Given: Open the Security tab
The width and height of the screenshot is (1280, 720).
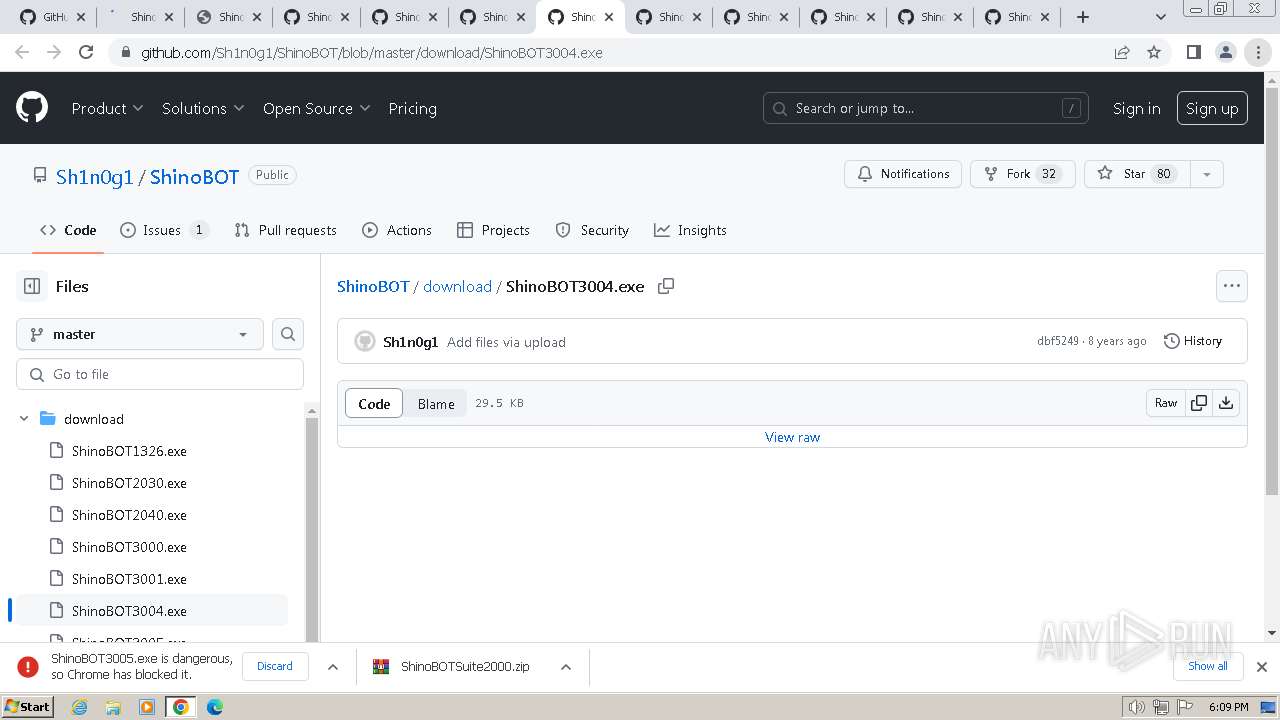Looking at the screenshot, I should point(592,230).
